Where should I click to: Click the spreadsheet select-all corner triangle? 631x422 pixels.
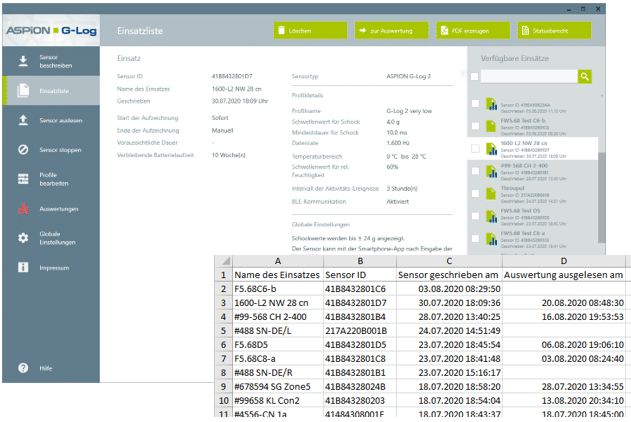tap(224, 261)
